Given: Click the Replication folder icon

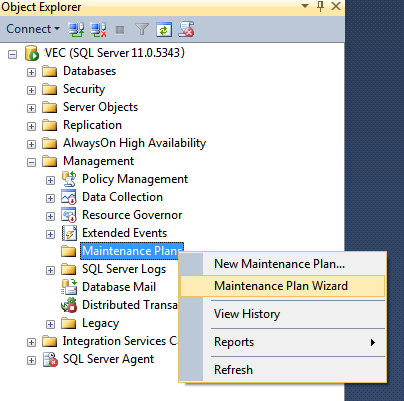Looking at the screenshot, I should coord(50,125).
